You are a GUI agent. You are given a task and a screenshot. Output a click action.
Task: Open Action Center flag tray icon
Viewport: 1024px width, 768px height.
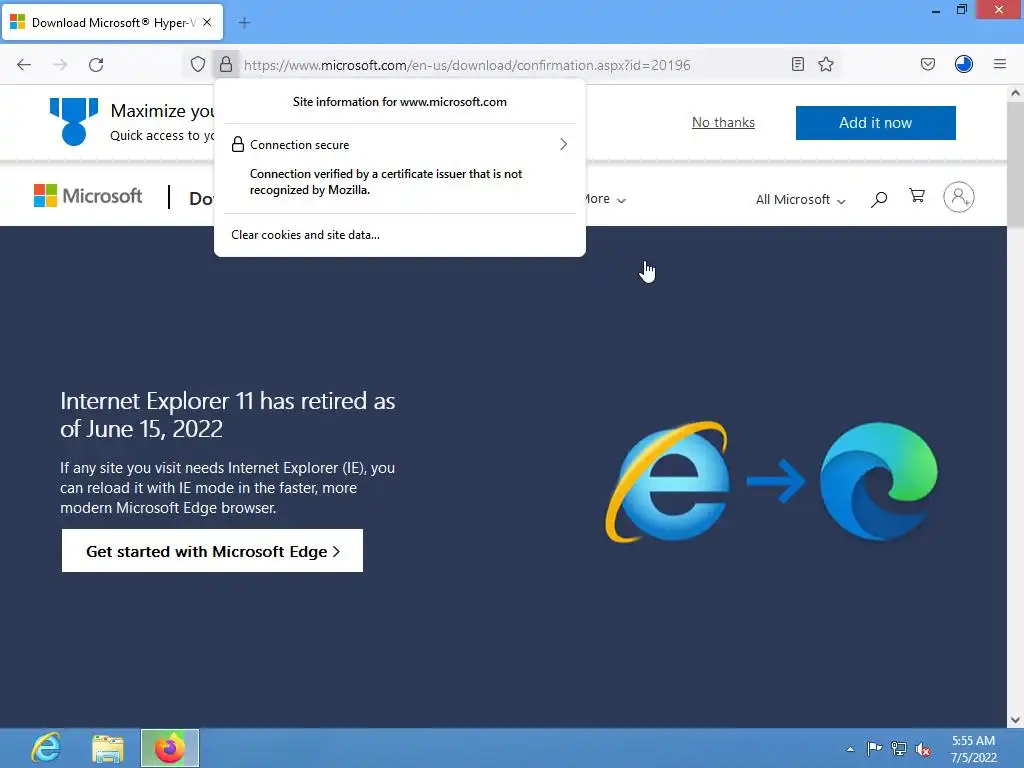[874, 748]
